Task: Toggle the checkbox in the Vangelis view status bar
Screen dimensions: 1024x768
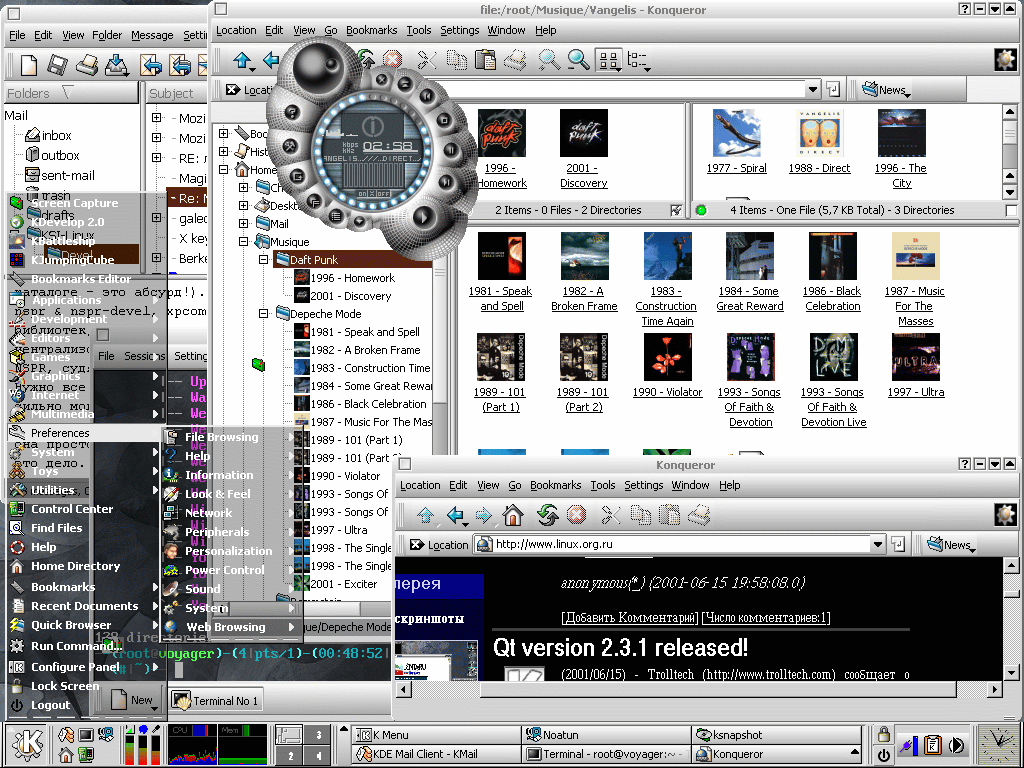Action: tap(1011, 210)
